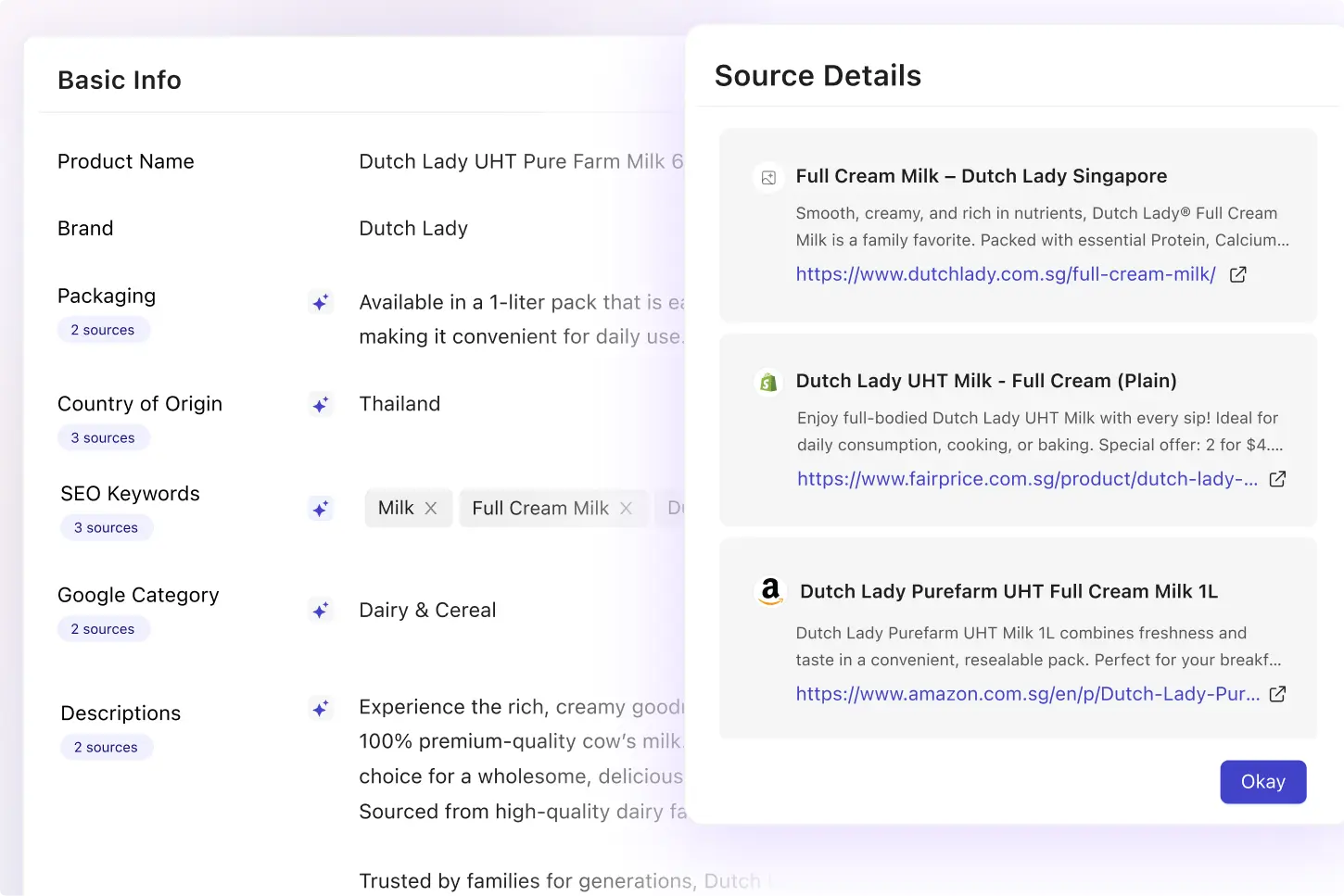Open the amazon.com.sg Dutch Lady link
Image resolution: width=1344 pixels, height=896 pixels.
pos(1027,694)
